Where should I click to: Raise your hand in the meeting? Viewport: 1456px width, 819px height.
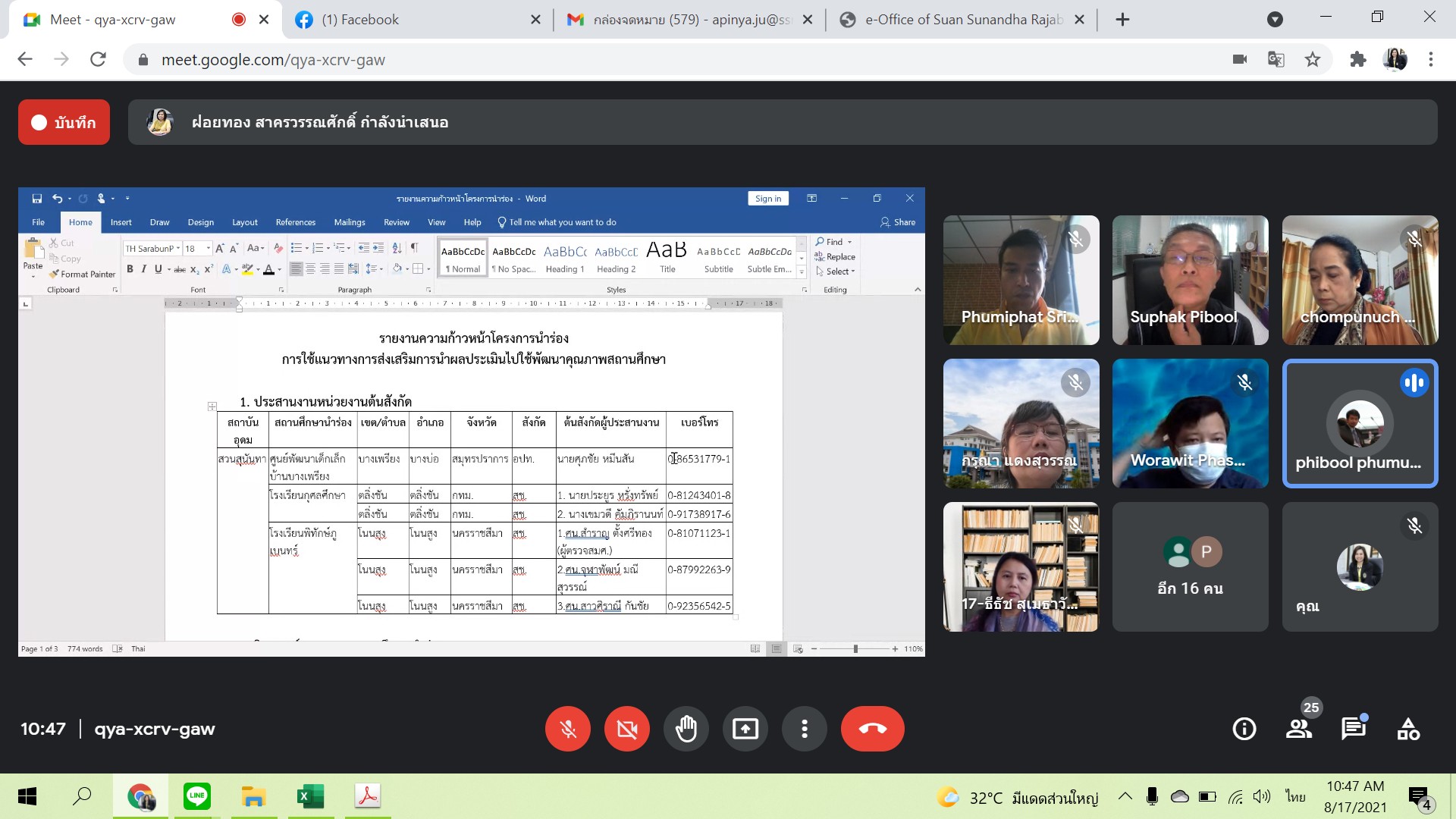click(x=686, y=729)
